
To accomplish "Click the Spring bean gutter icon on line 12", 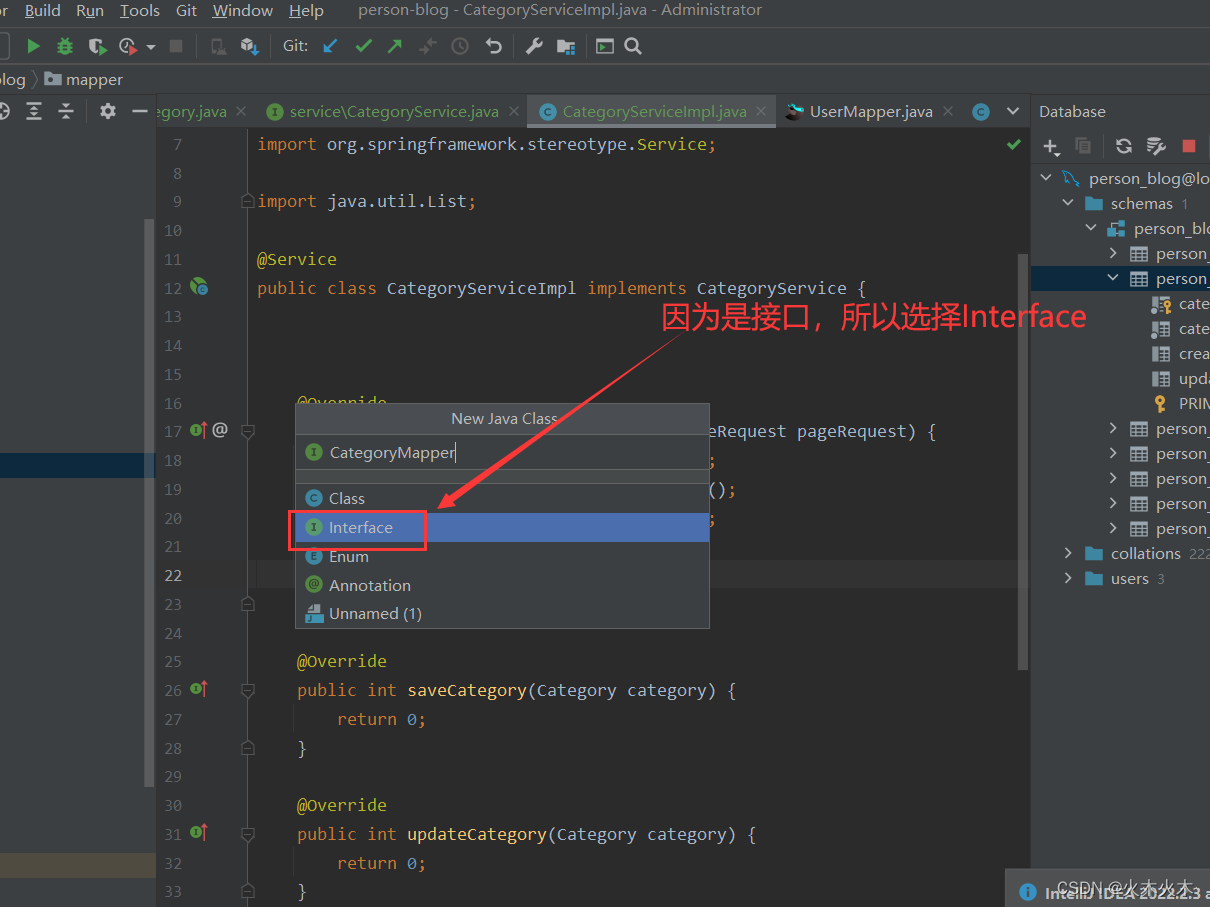I will (x=199, y=287).
